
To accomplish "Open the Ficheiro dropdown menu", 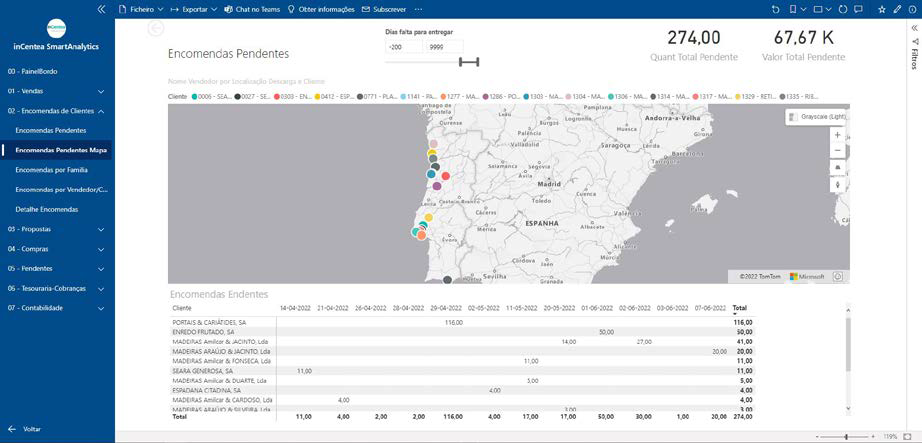I will [140, 9].
